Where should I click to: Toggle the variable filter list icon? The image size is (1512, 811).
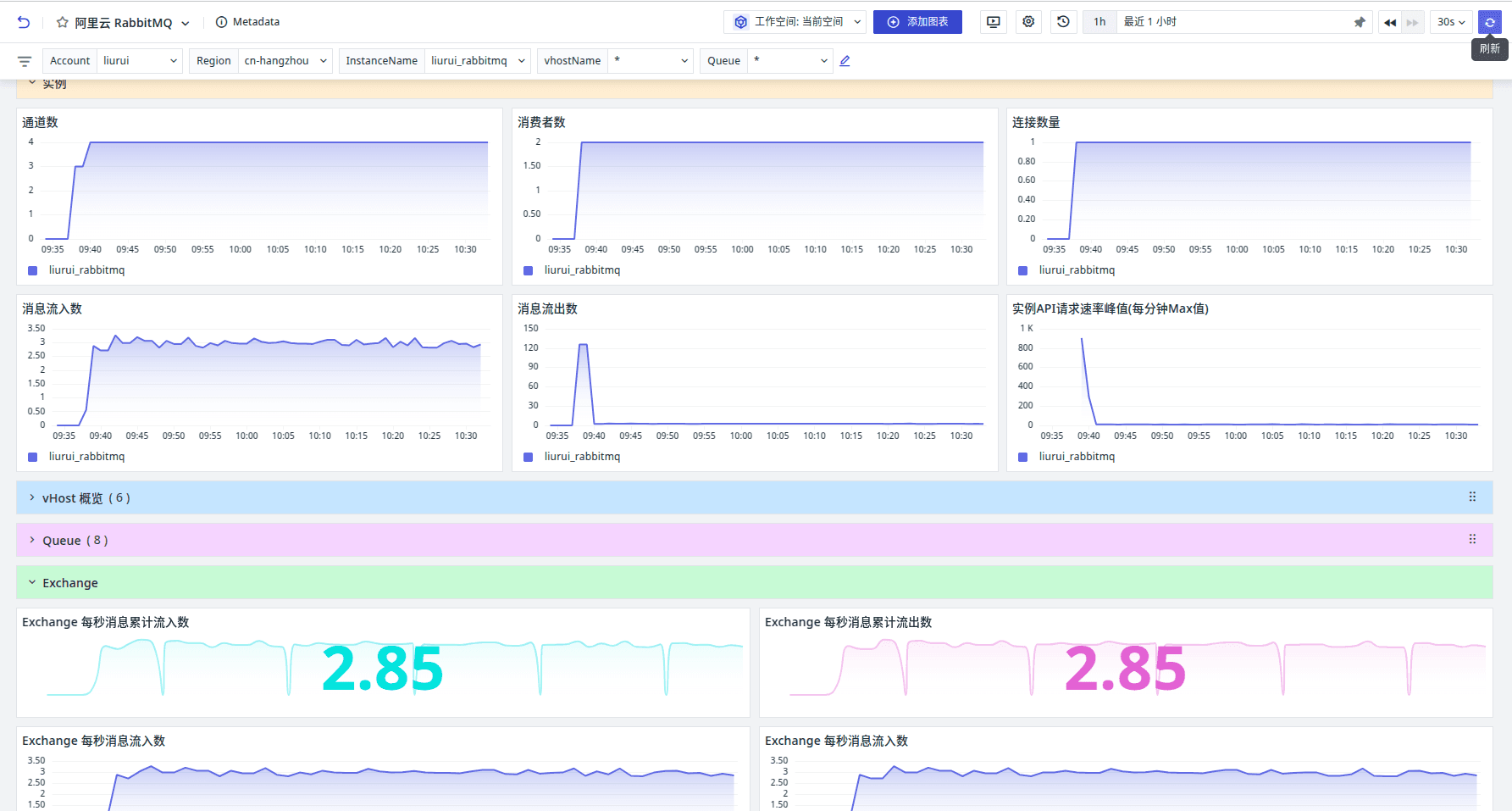[25, 61]
